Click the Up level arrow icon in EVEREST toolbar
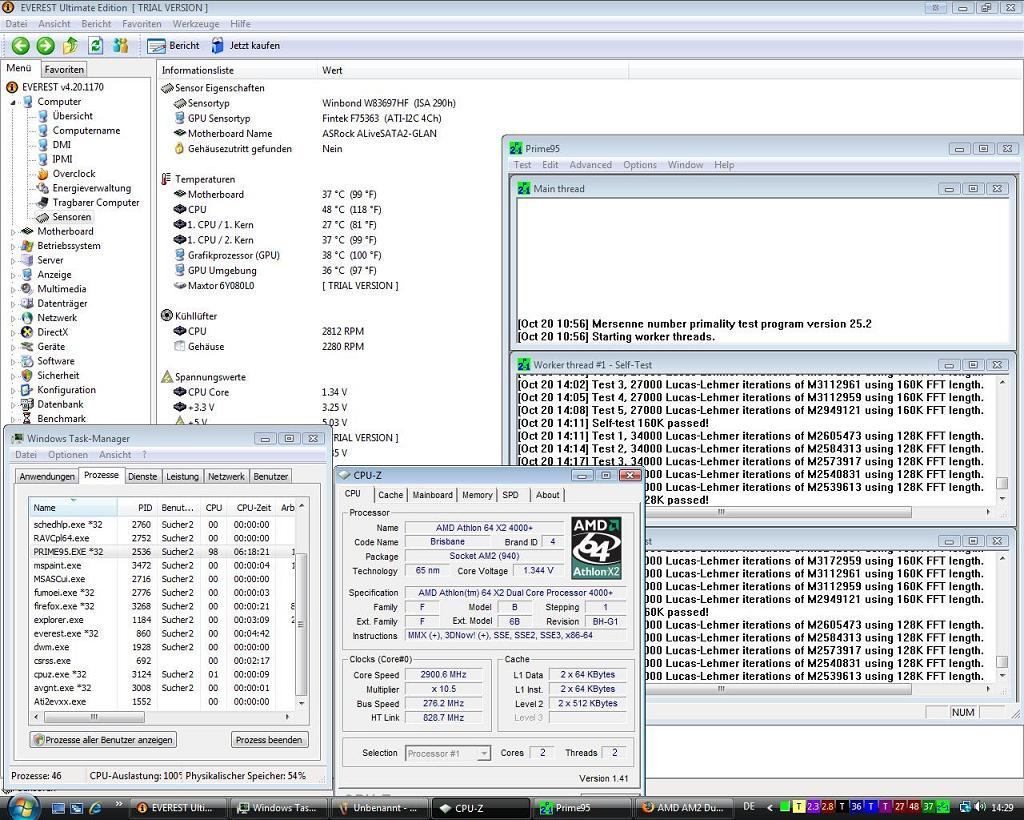This screenshot has height=820, width=1024. [x=71, y=46]
